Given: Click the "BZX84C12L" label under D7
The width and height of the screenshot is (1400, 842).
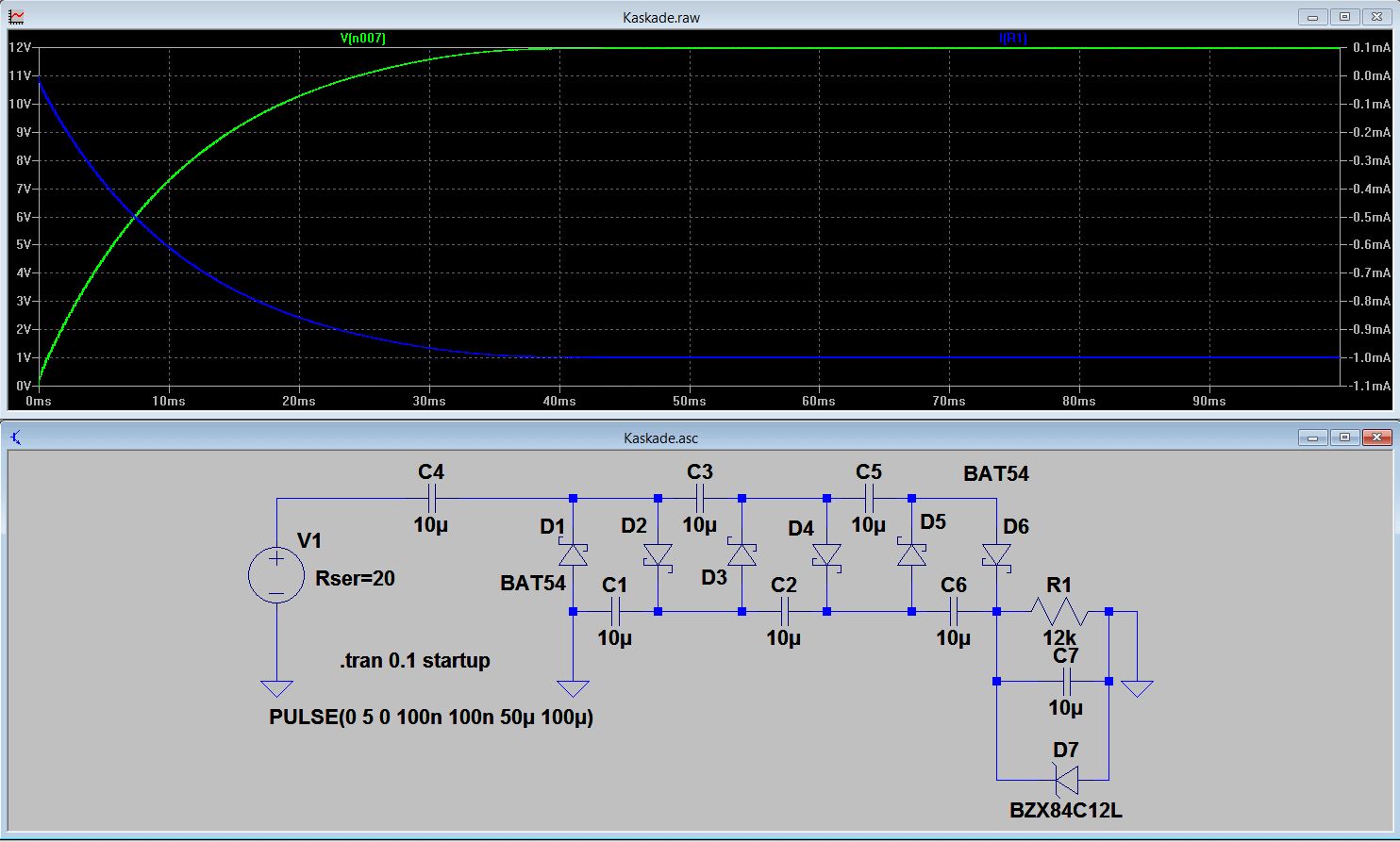Looking at the screenshot, I should 1066,810.
